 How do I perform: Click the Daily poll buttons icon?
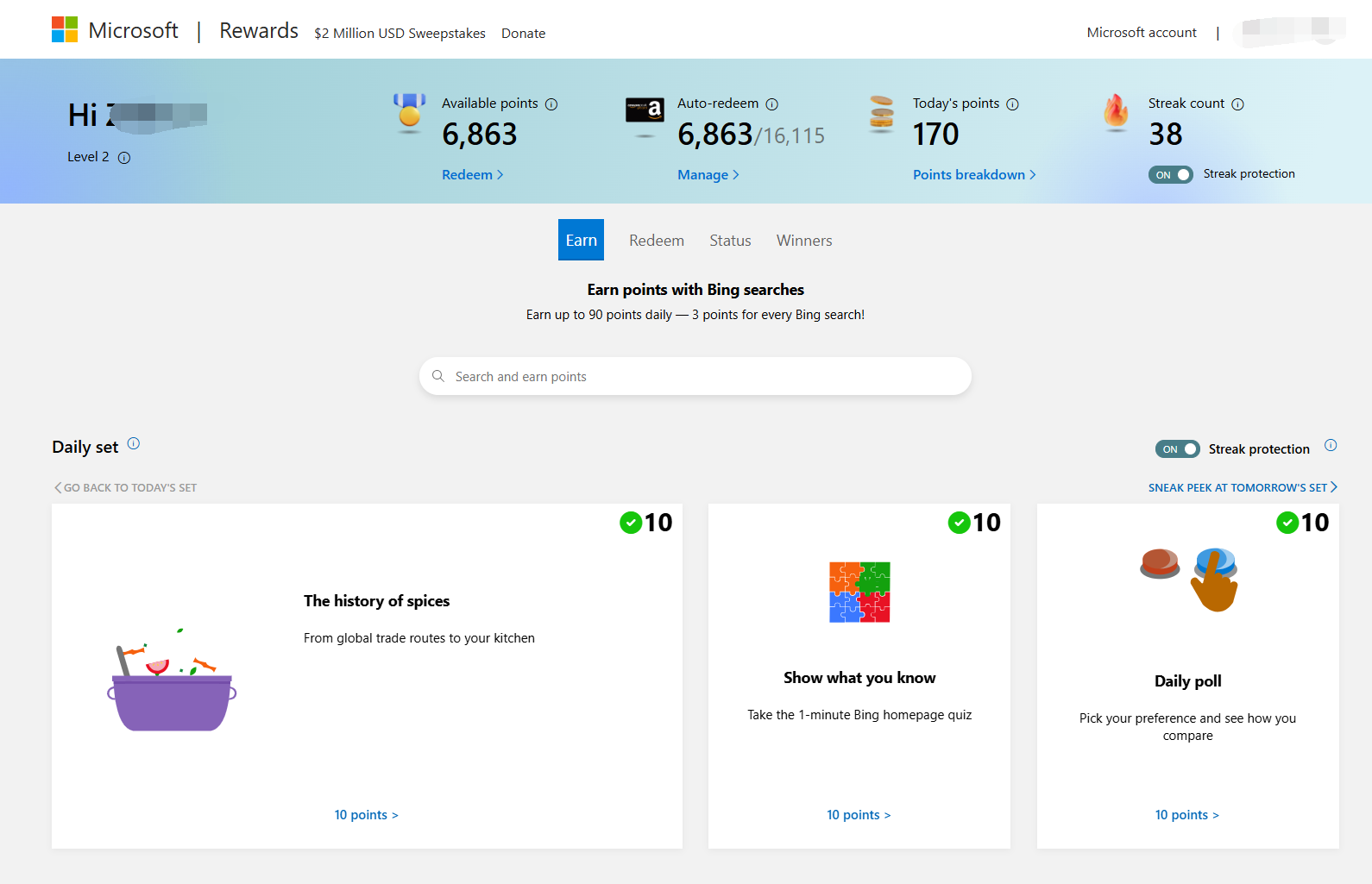1189,580
